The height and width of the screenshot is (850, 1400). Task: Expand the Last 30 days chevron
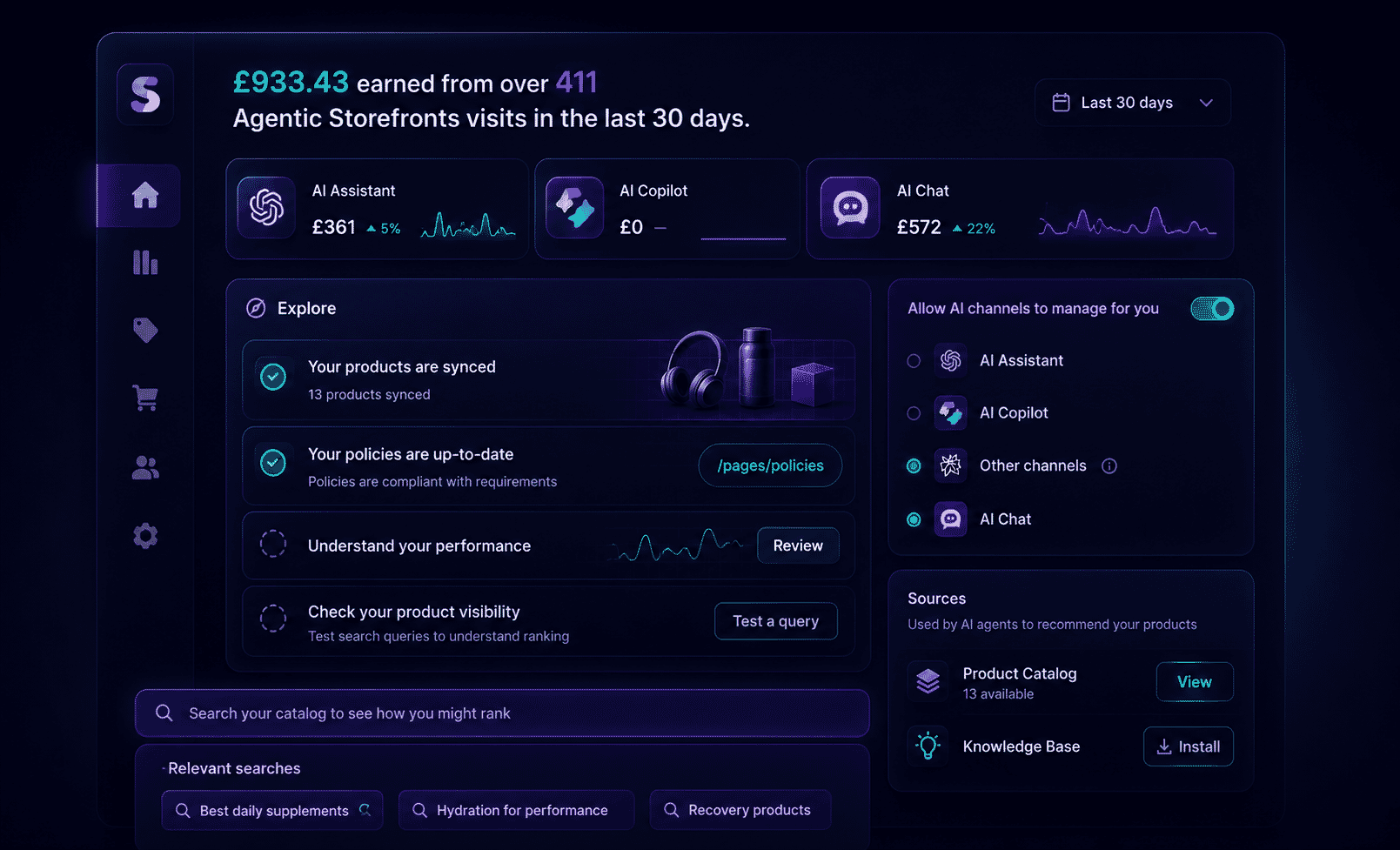click(1206, 103)
